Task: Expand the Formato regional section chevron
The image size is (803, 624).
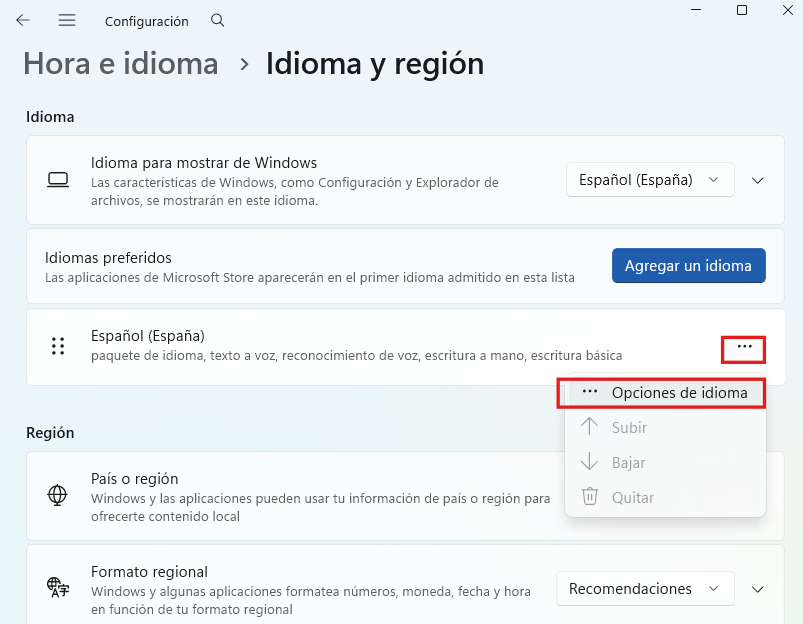Action: [x=757, y=589]
